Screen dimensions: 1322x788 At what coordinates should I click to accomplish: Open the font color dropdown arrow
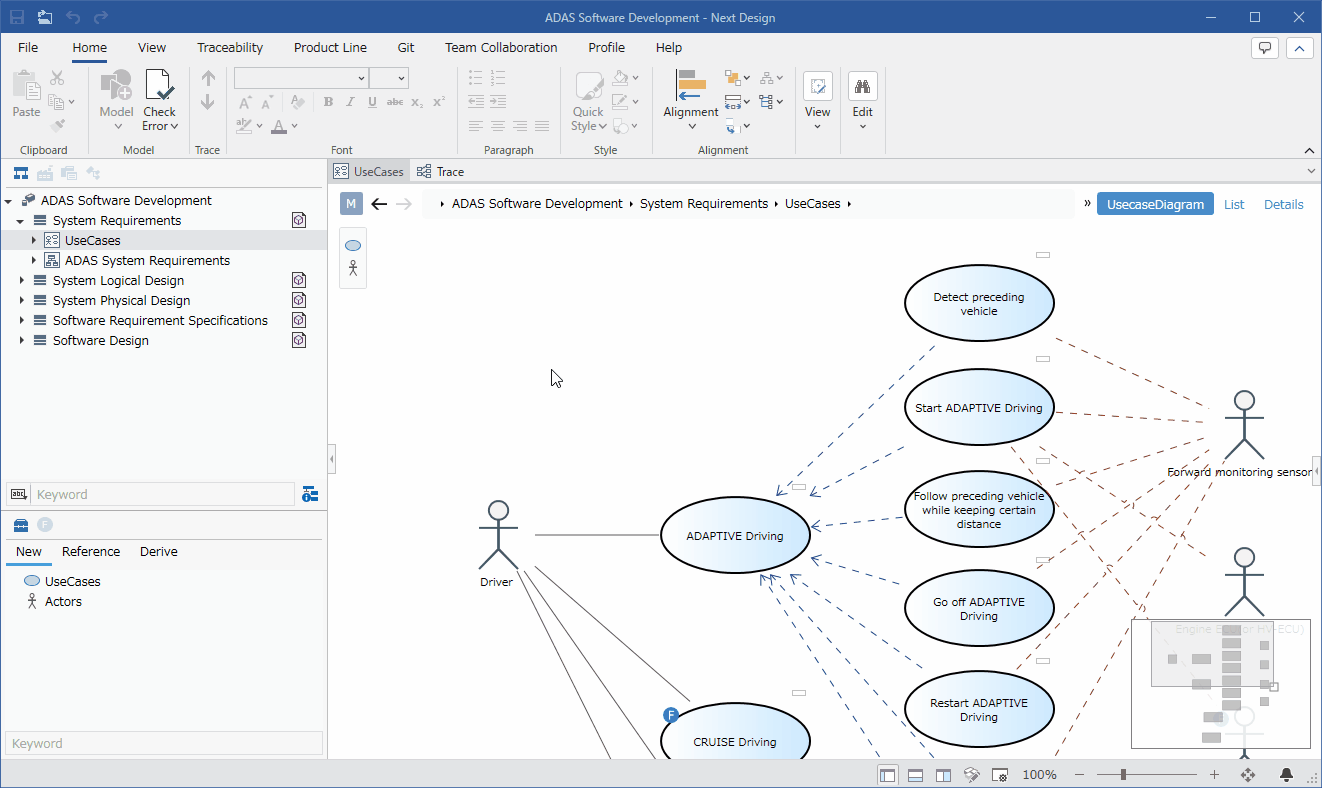(295, 126)
